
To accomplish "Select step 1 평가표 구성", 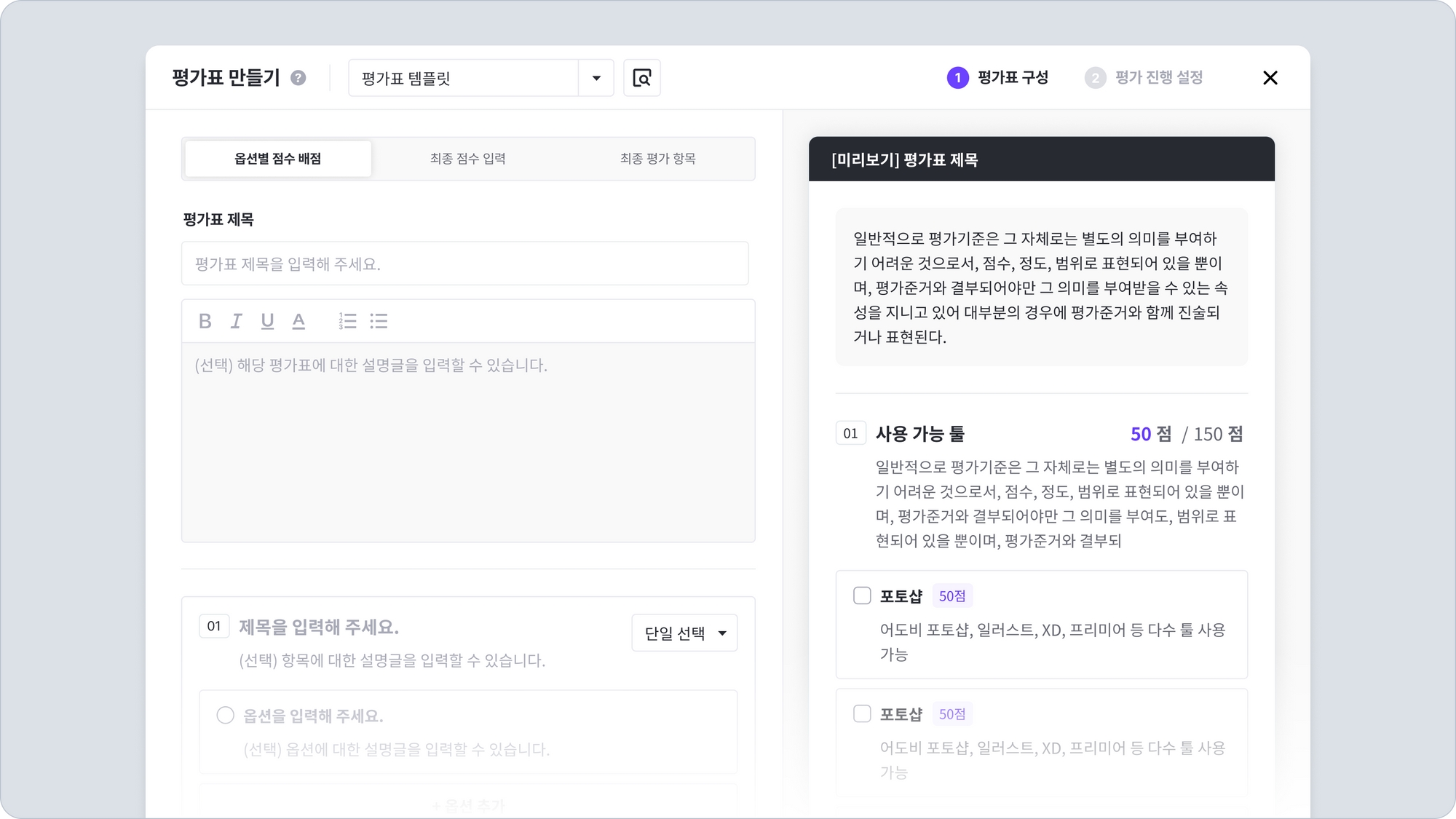I will (x=998, y=78).
